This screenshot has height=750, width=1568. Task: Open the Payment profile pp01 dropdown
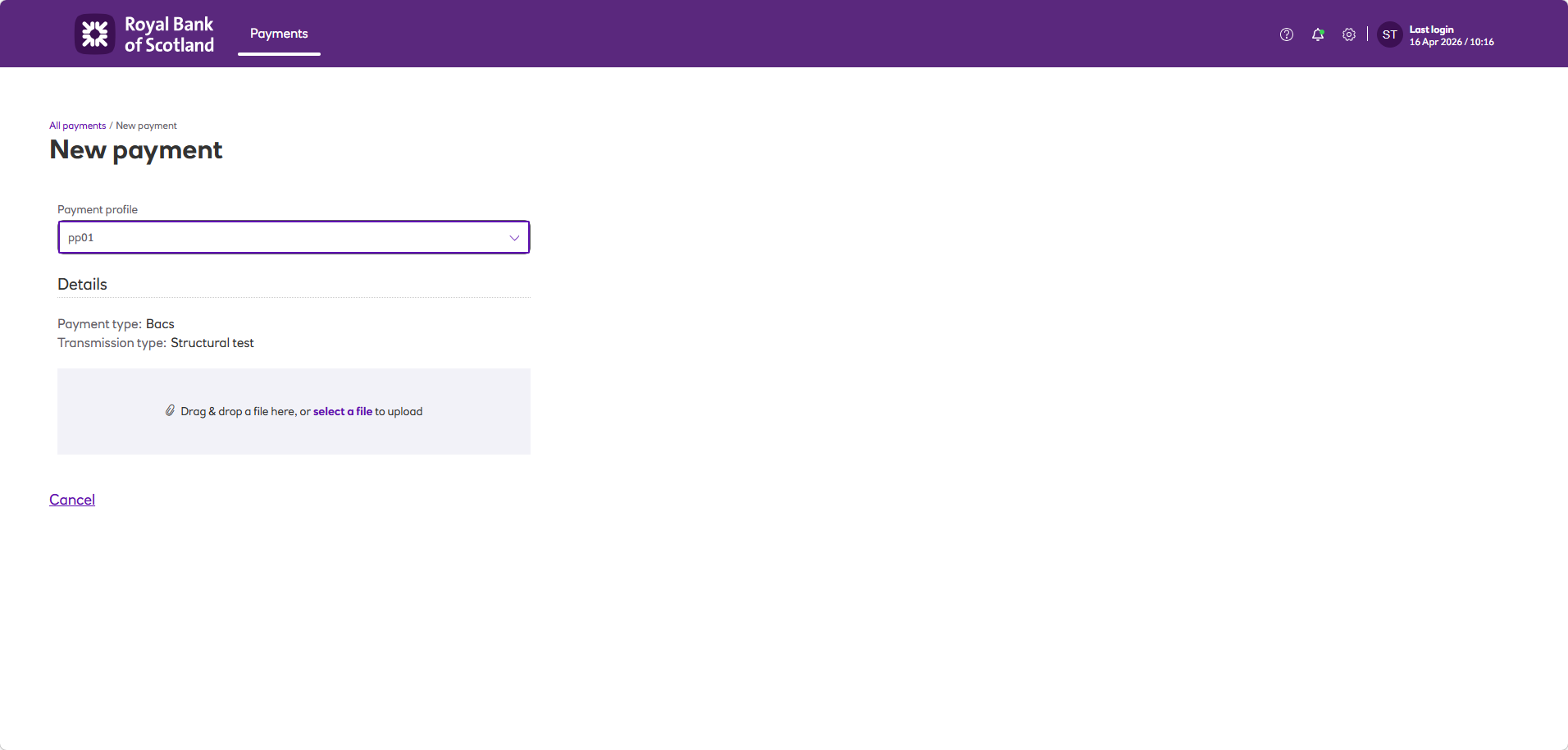pyautogui.click(x=294, y=237)
